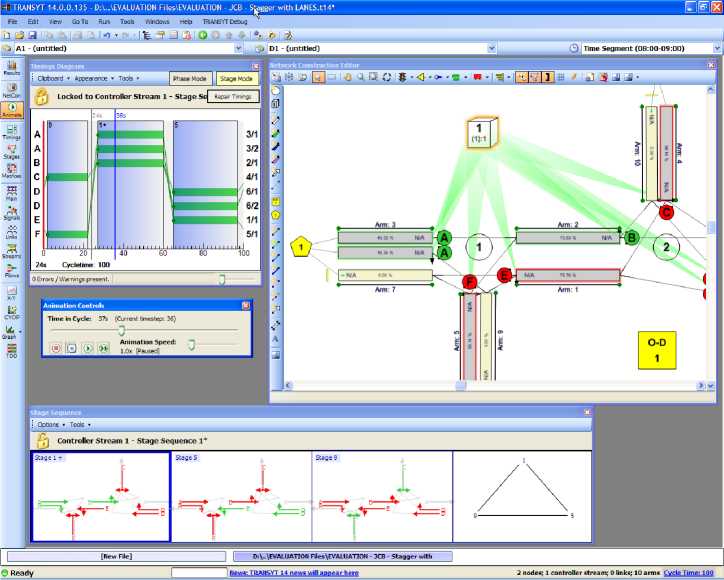Open the File menu
This screenshot has width=724, height=580.
click(x=12, y=22)
